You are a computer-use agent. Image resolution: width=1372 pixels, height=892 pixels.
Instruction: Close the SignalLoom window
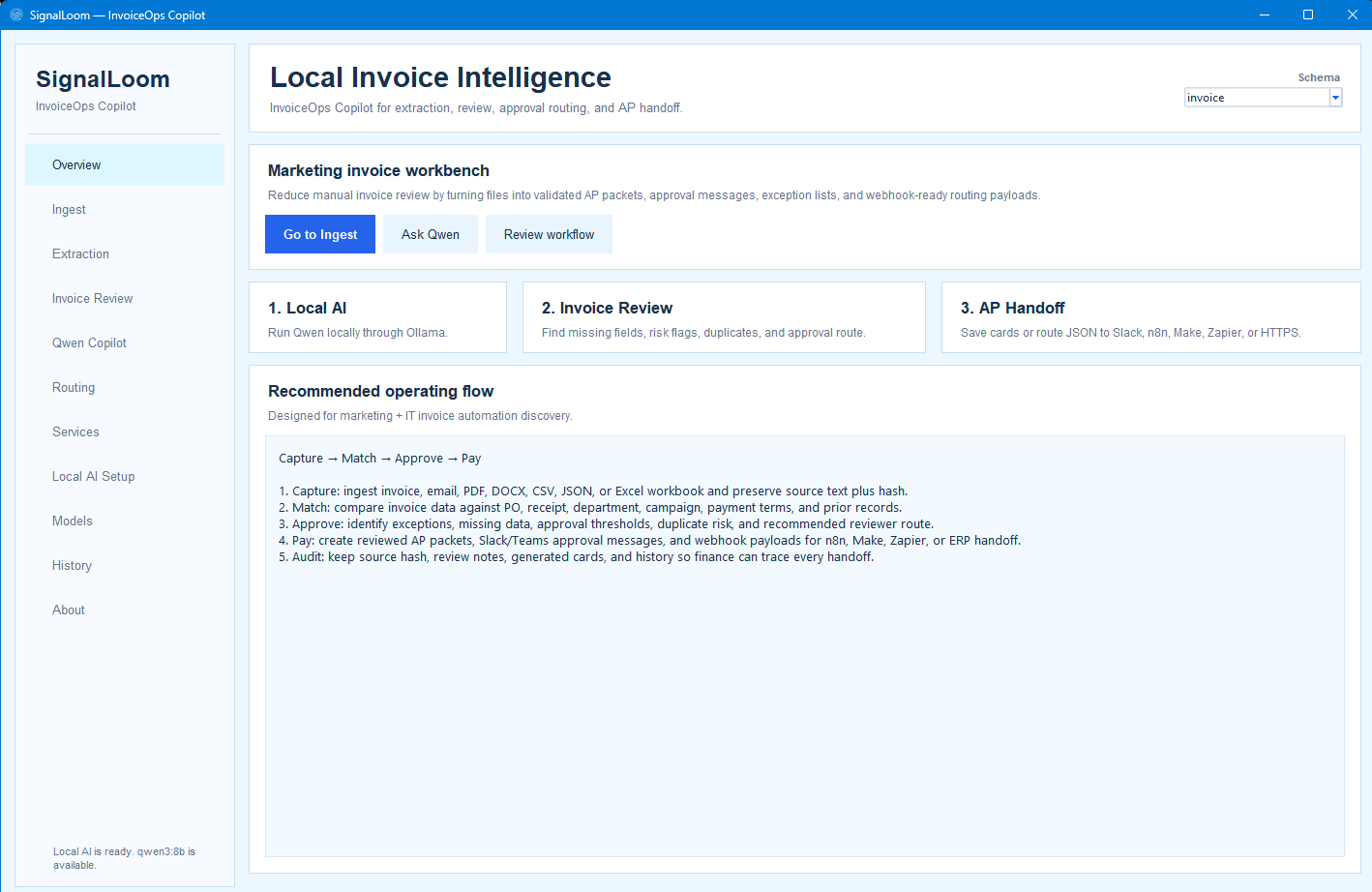pyautogui.click(x=1352, y=15)
